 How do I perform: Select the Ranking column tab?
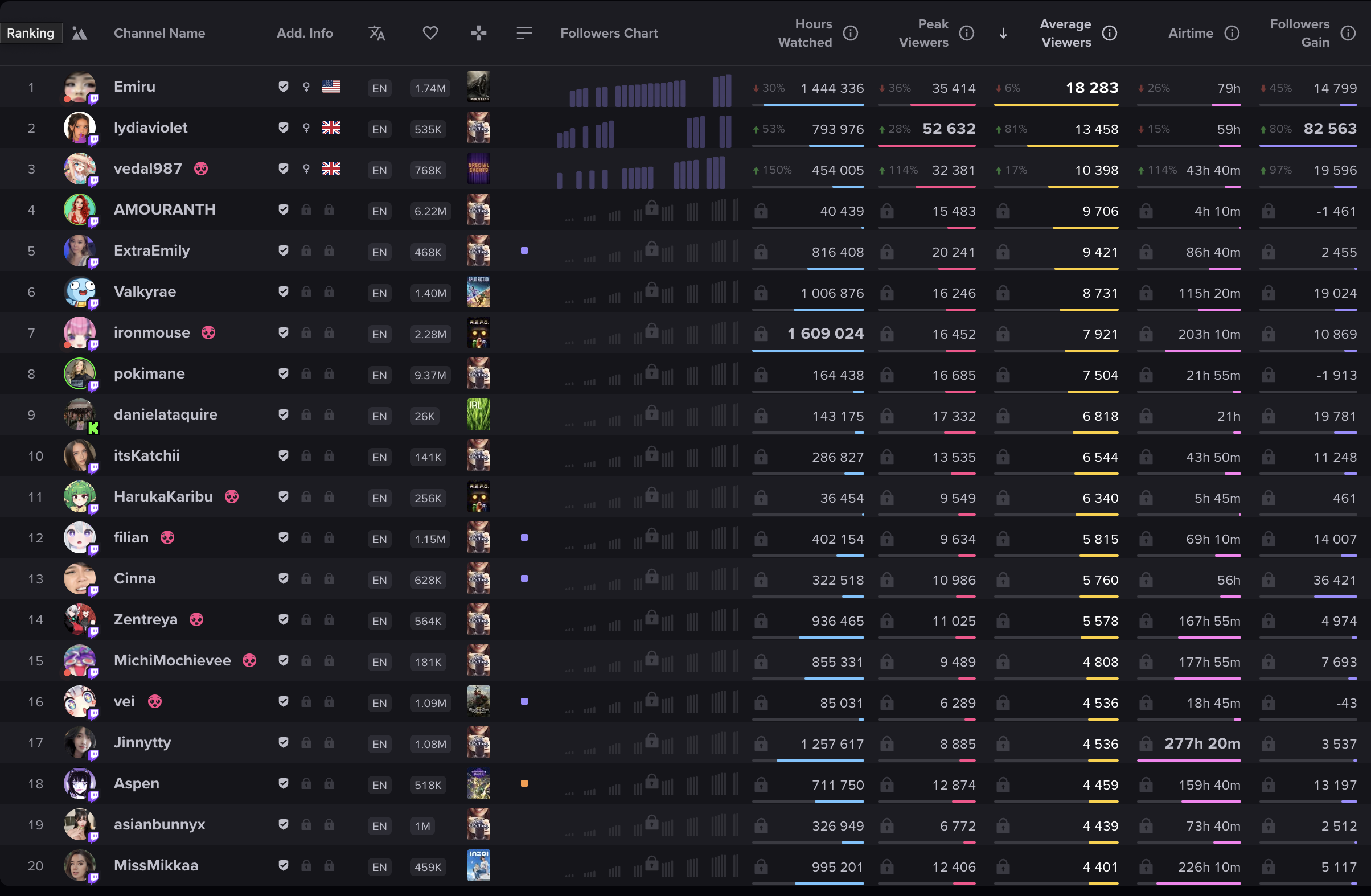tap(31, 34)
